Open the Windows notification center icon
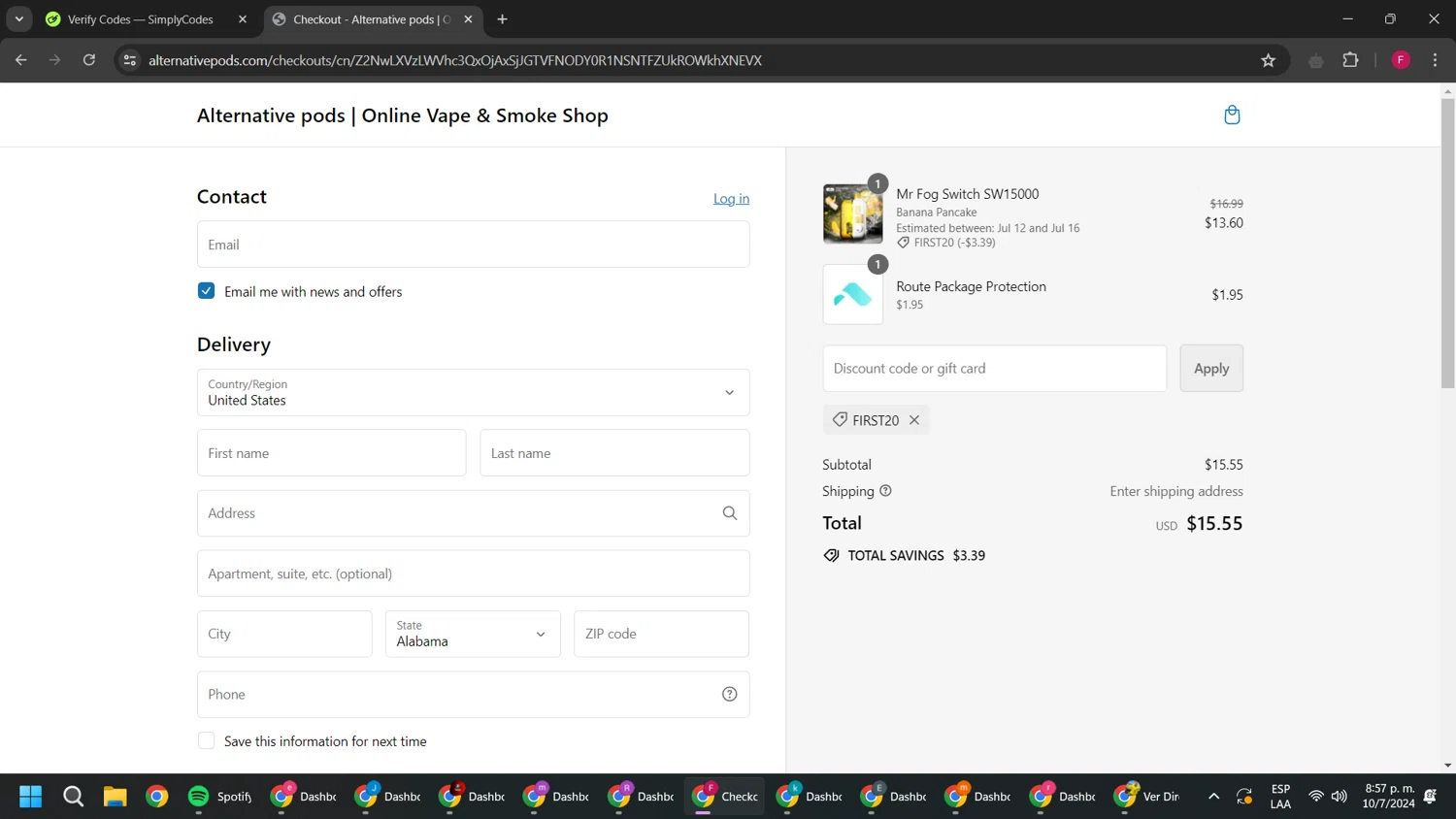Viewport: 1456px width, 819px height. (x=1430, y=797)
